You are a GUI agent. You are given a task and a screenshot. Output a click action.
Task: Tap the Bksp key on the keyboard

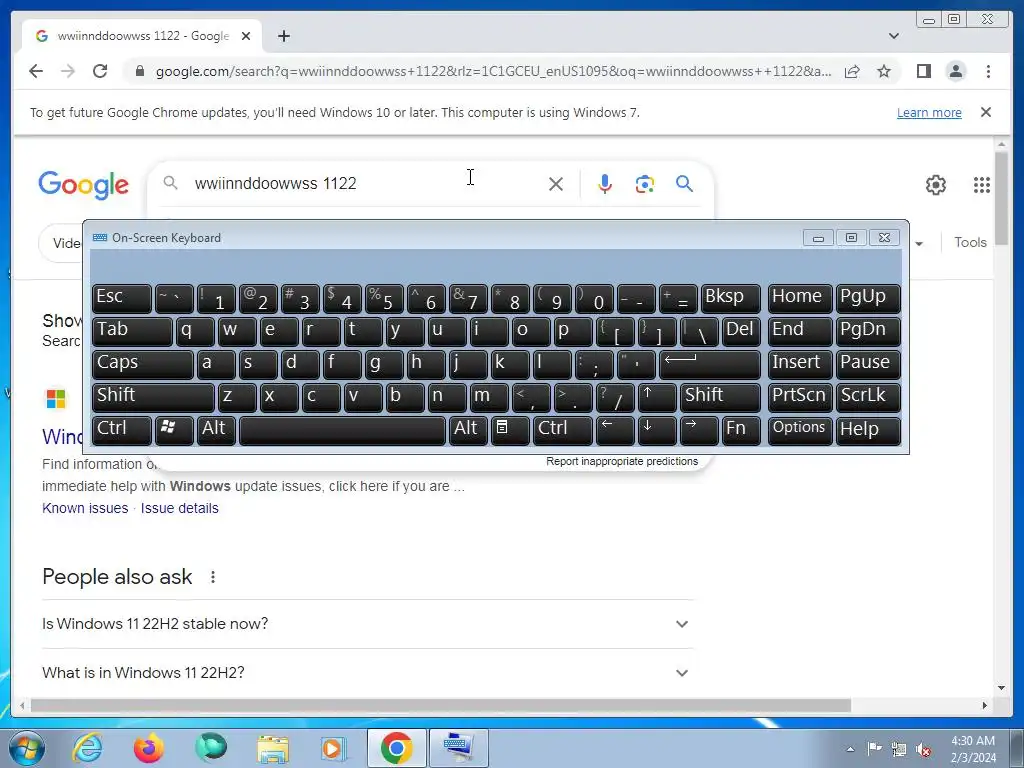(731, 298)
